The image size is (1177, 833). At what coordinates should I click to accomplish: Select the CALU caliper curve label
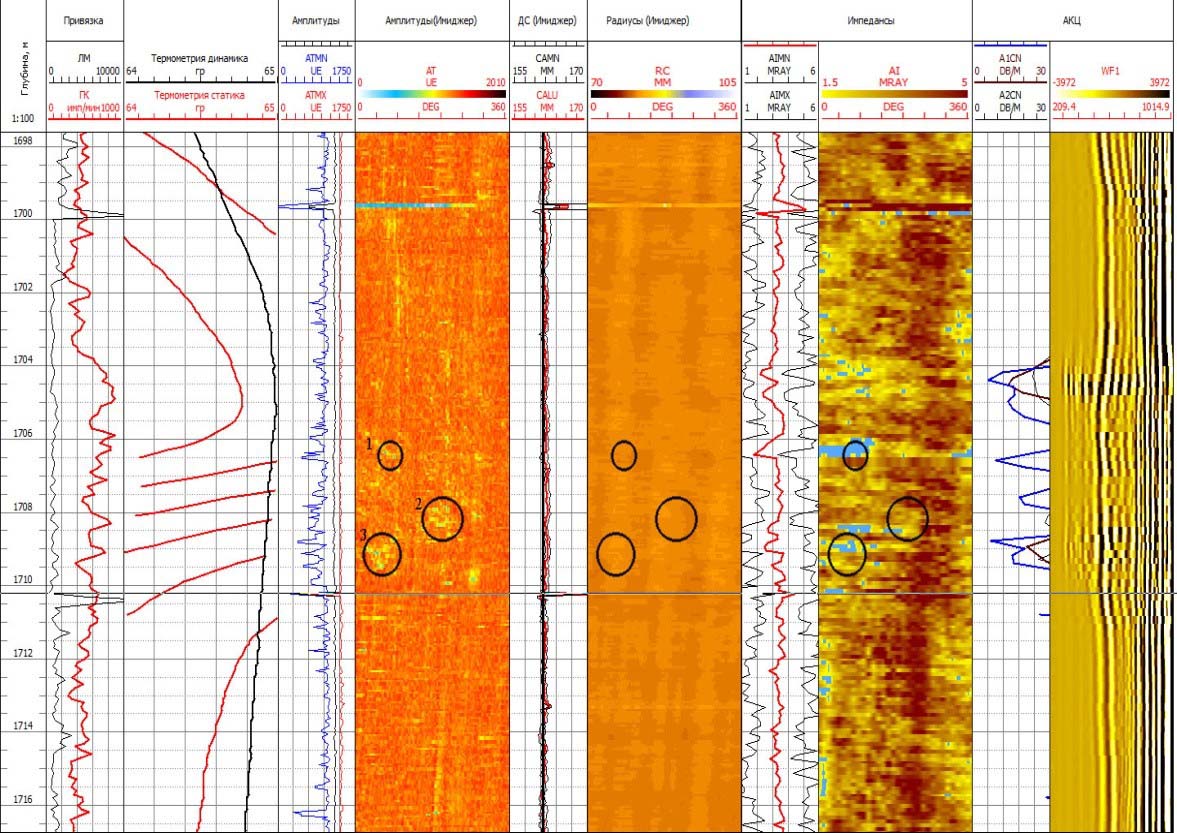(547, 95)
